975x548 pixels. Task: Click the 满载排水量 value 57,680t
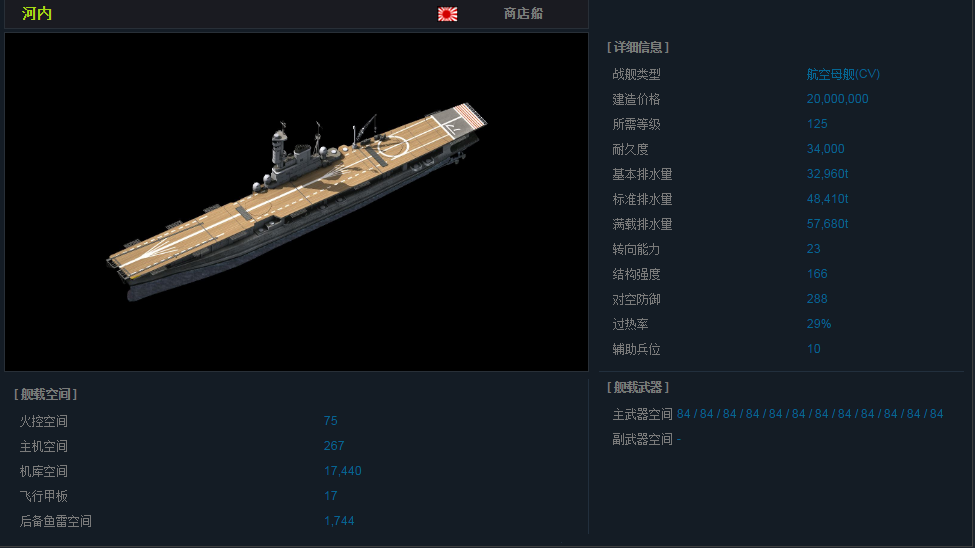(828, 224)
